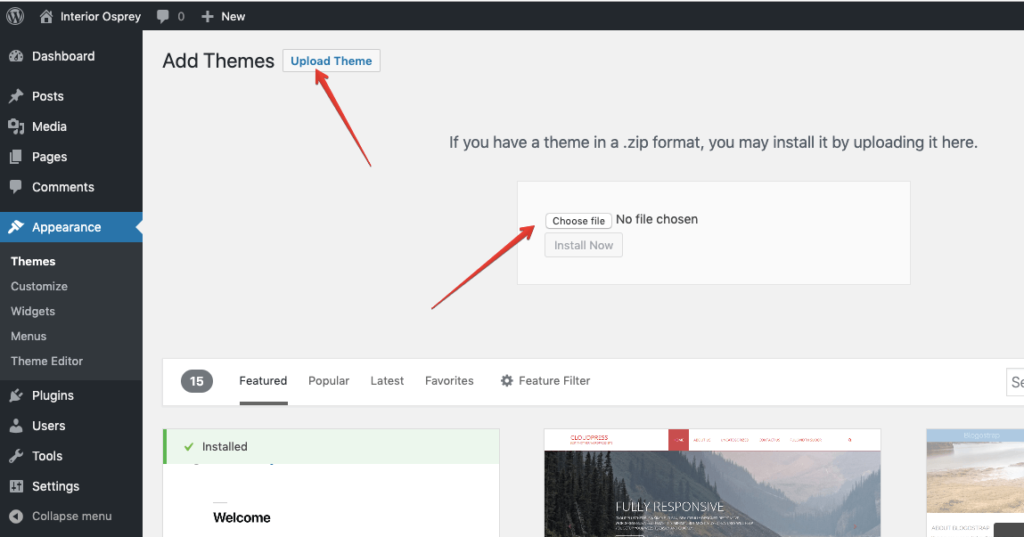Collapse the admin sidebar menu
The image size is (1024, 537).
[71, 516]
